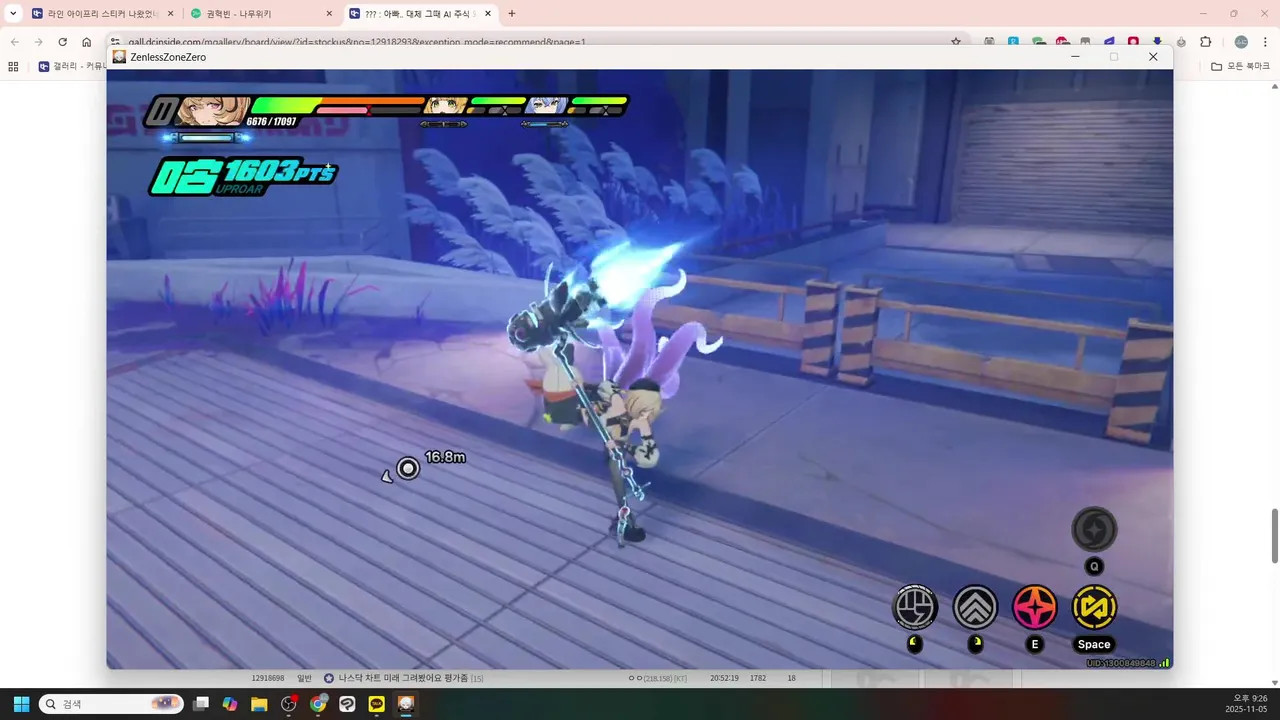Image resolution: width=1280 pixels, height=720 pixels.
Task: Click the taskbar search box 검색
Action: pos(111,704)
